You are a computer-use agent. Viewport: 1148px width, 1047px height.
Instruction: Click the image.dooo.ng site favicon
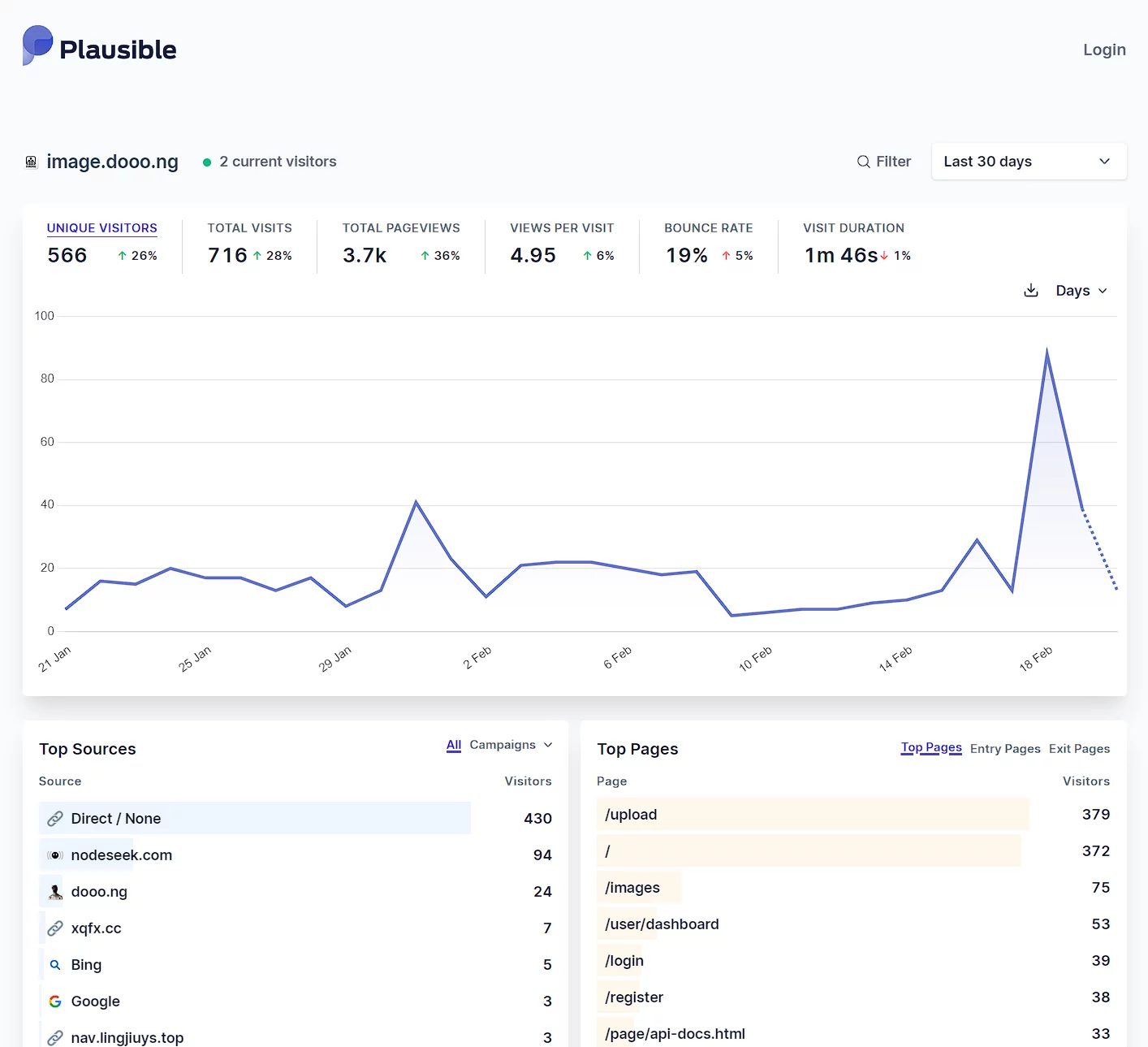pyautogui.click(x=32, y=162)
